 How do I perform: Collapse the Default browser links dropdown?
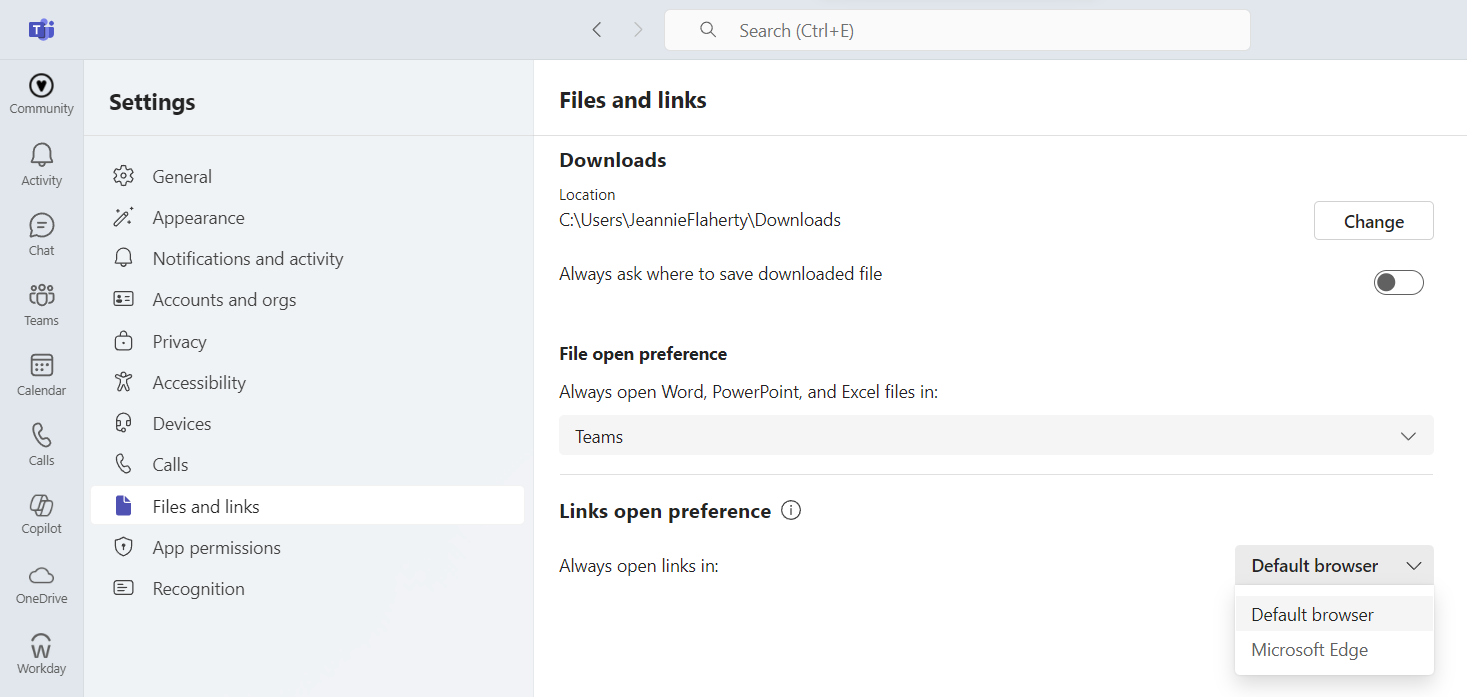pyautogui.click(x=1333, y=566)
